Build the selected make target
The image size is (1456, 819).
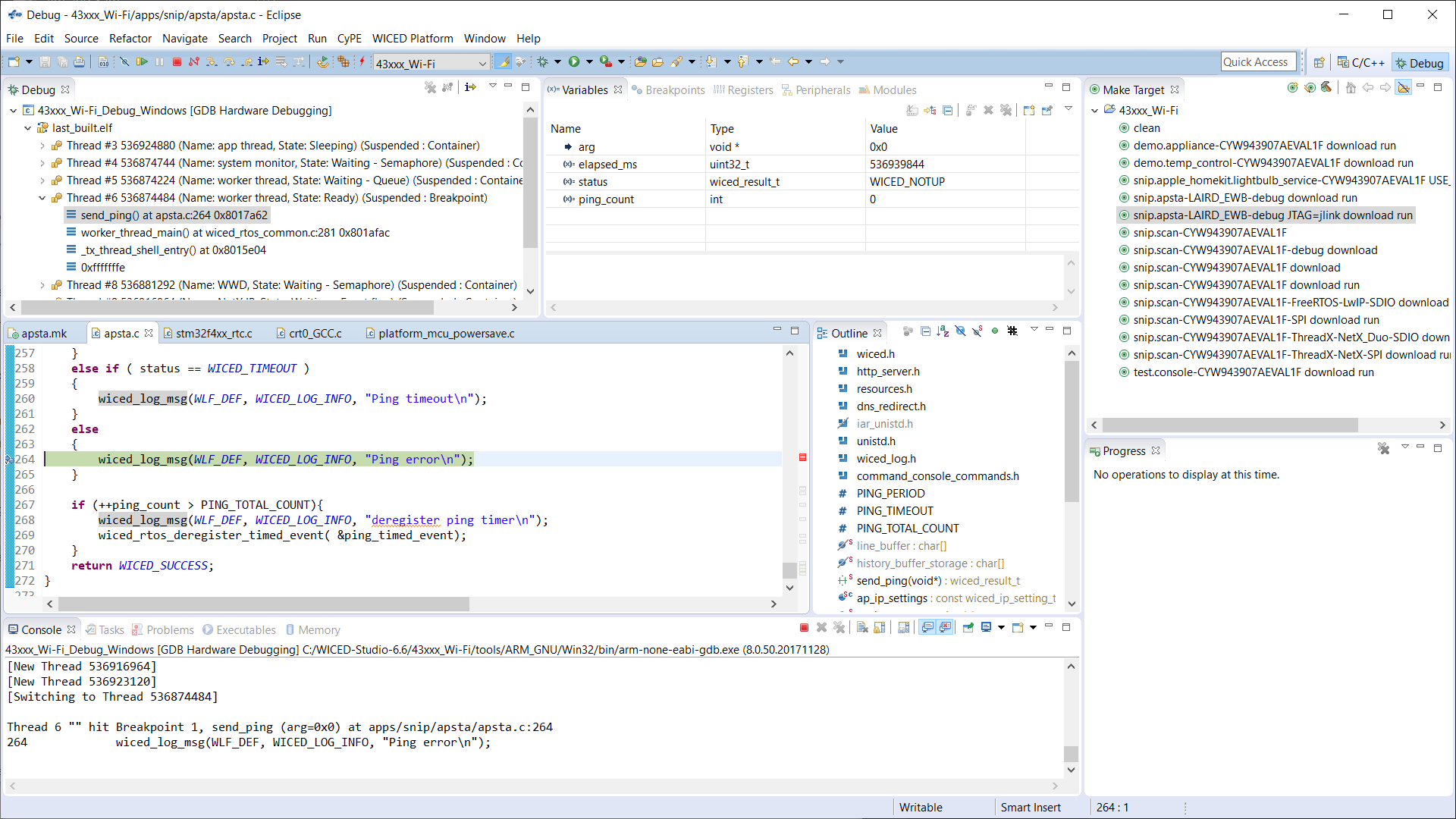click(1326, 88)
